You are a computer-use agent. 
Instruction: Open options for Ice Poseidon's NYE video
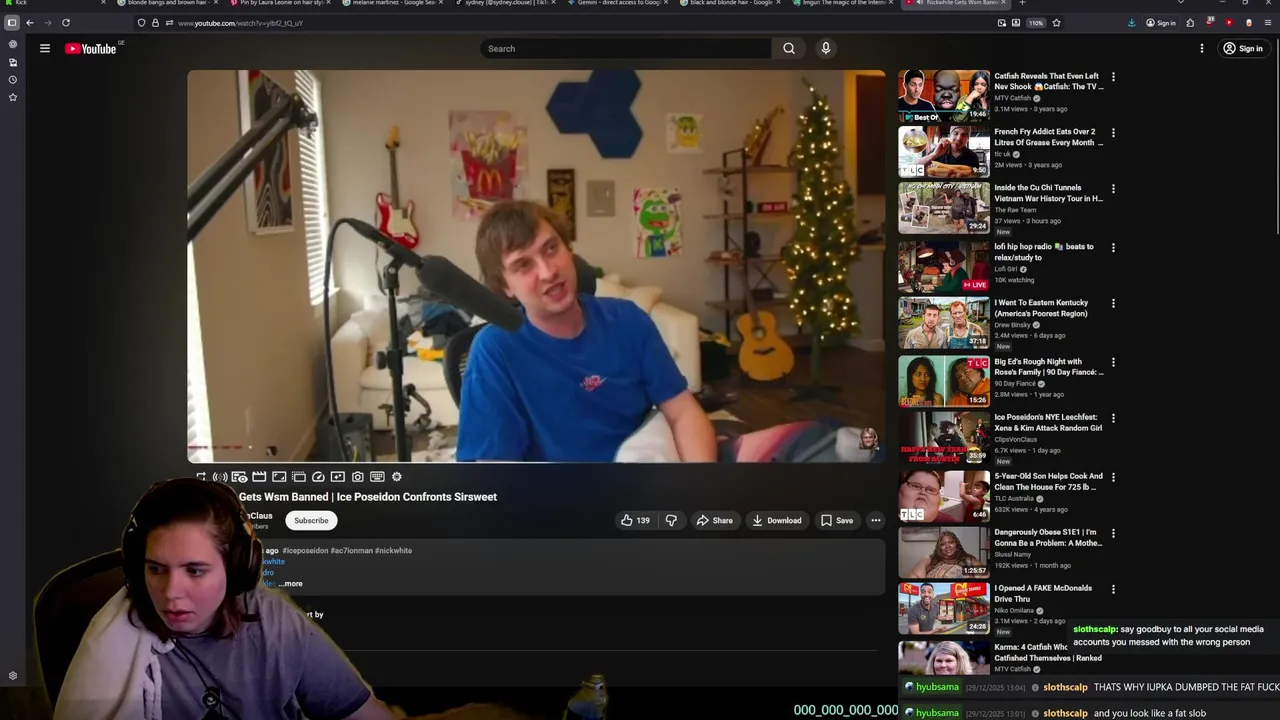pyautogui.click(x=1113, y=419)
